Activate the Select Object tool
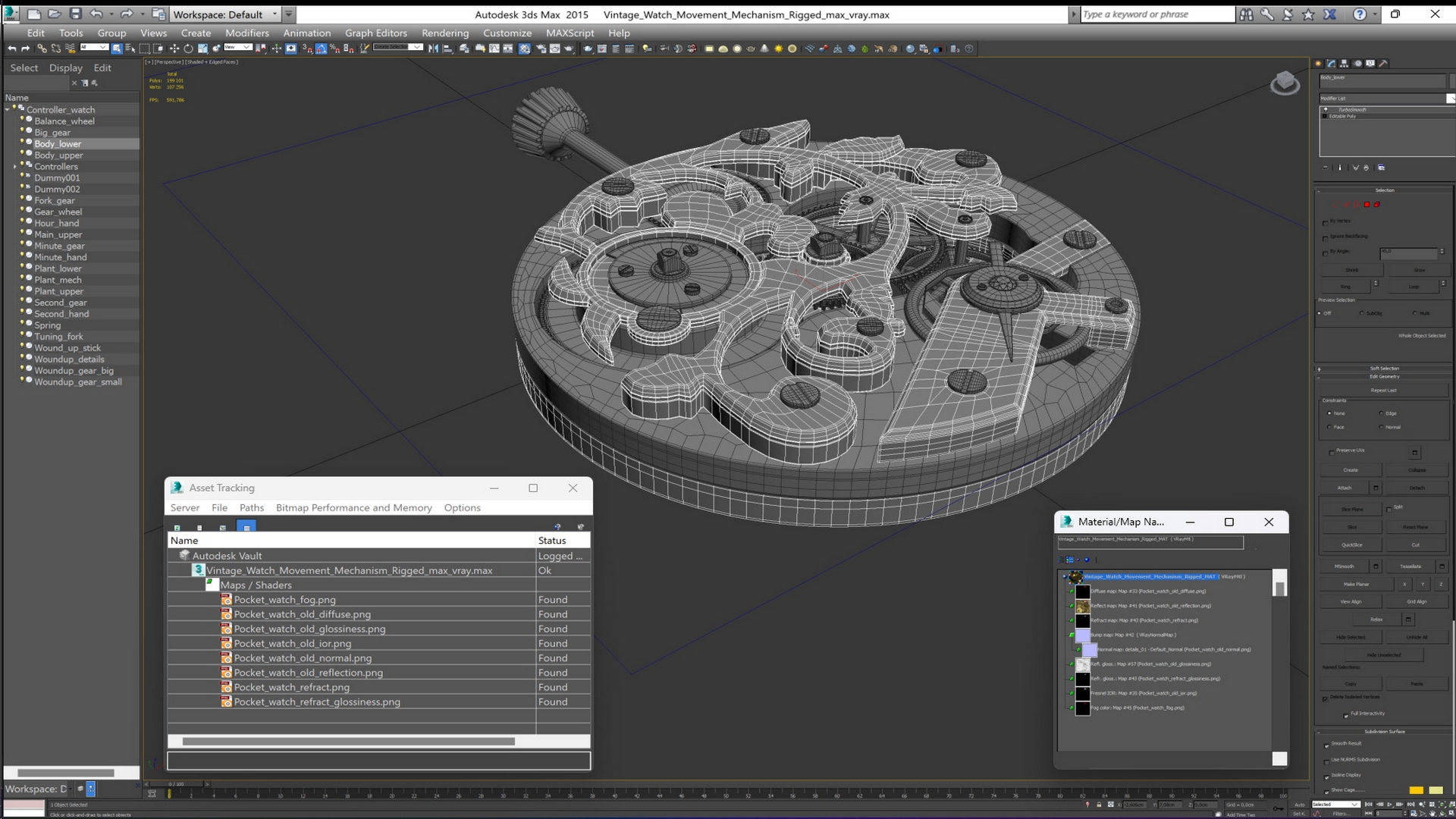This screenshot has width=1456, height=819. [x=117, y=49]
